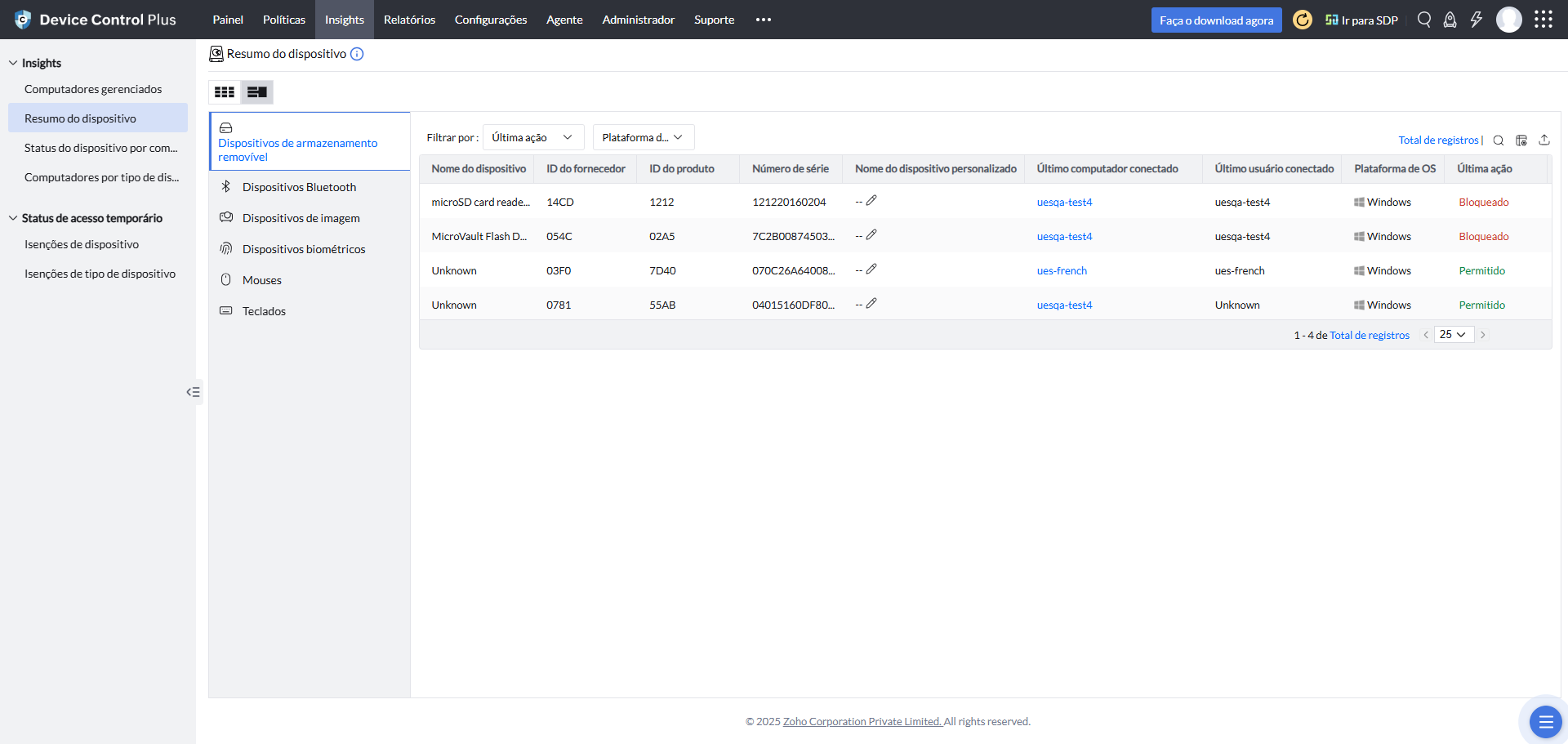This screenshot has width=1568, height=744.
Task: Open notifications bell icon in header
Action: (x=1450, y=20)
